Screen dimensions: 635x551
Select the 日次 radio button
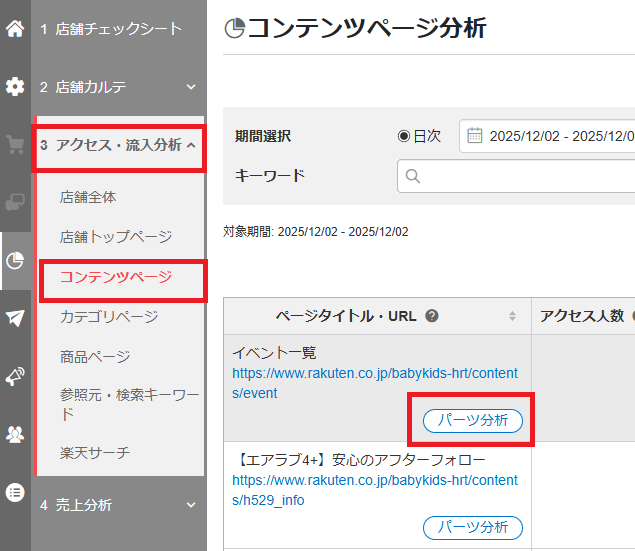pos(404,136)
